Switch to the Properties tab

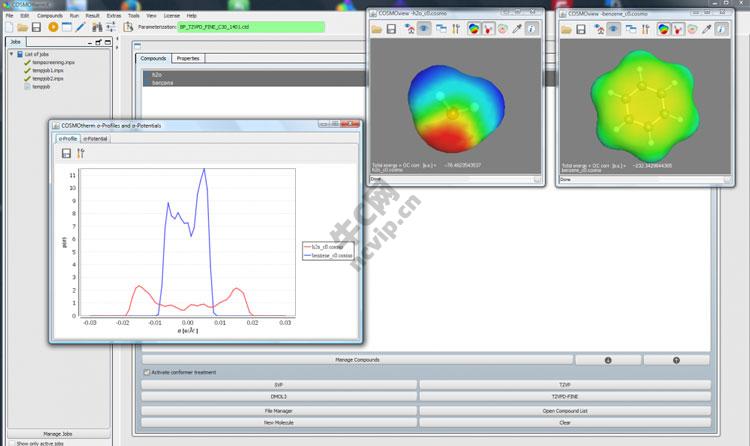pyautogui.click(x=188, y=58)
